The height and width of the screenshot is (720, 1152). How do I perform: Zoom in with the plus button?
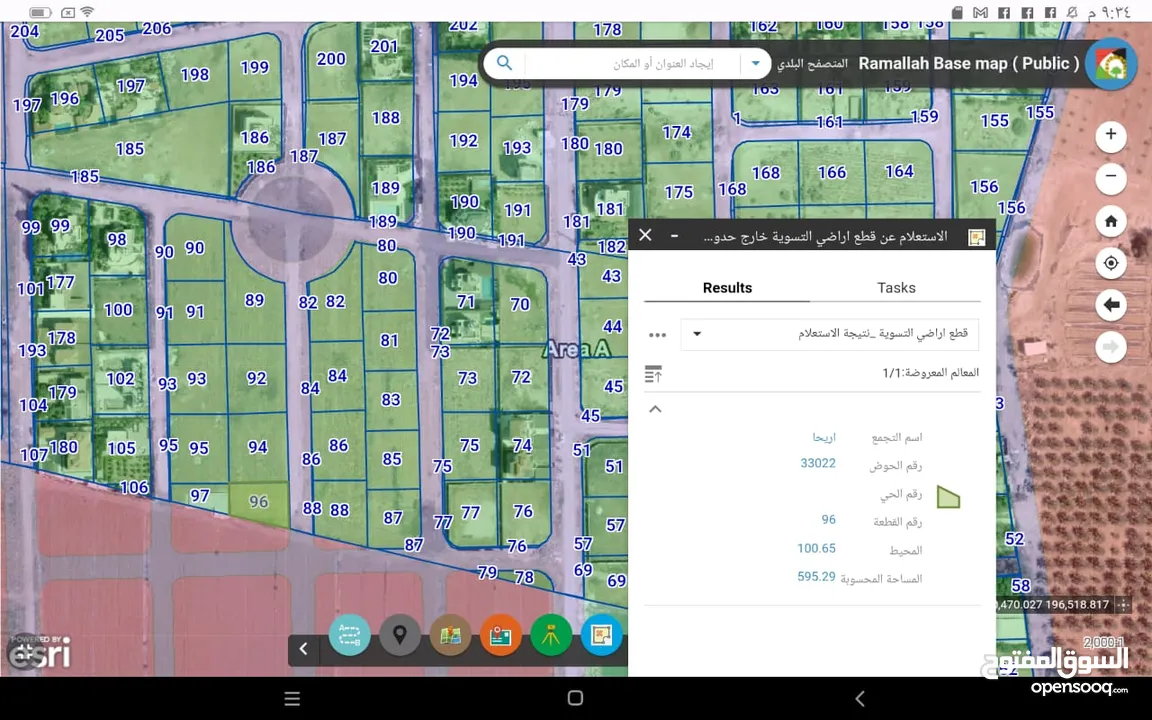(1111, 136)
